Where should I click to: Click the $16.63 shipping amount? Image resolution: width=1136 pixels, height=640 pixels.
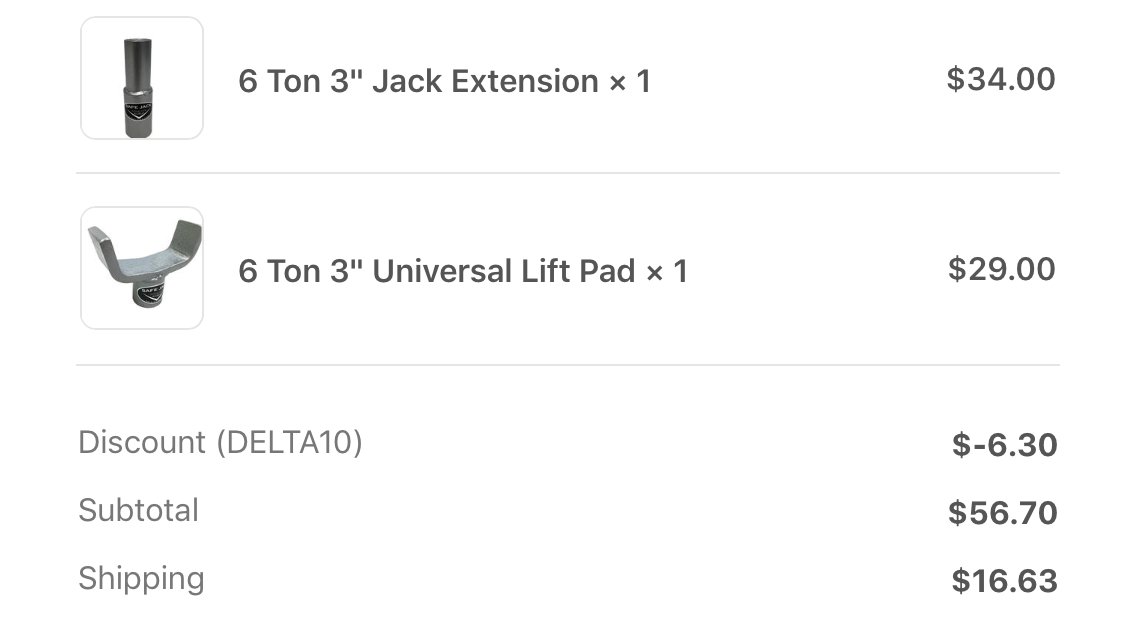point(1004,581)
